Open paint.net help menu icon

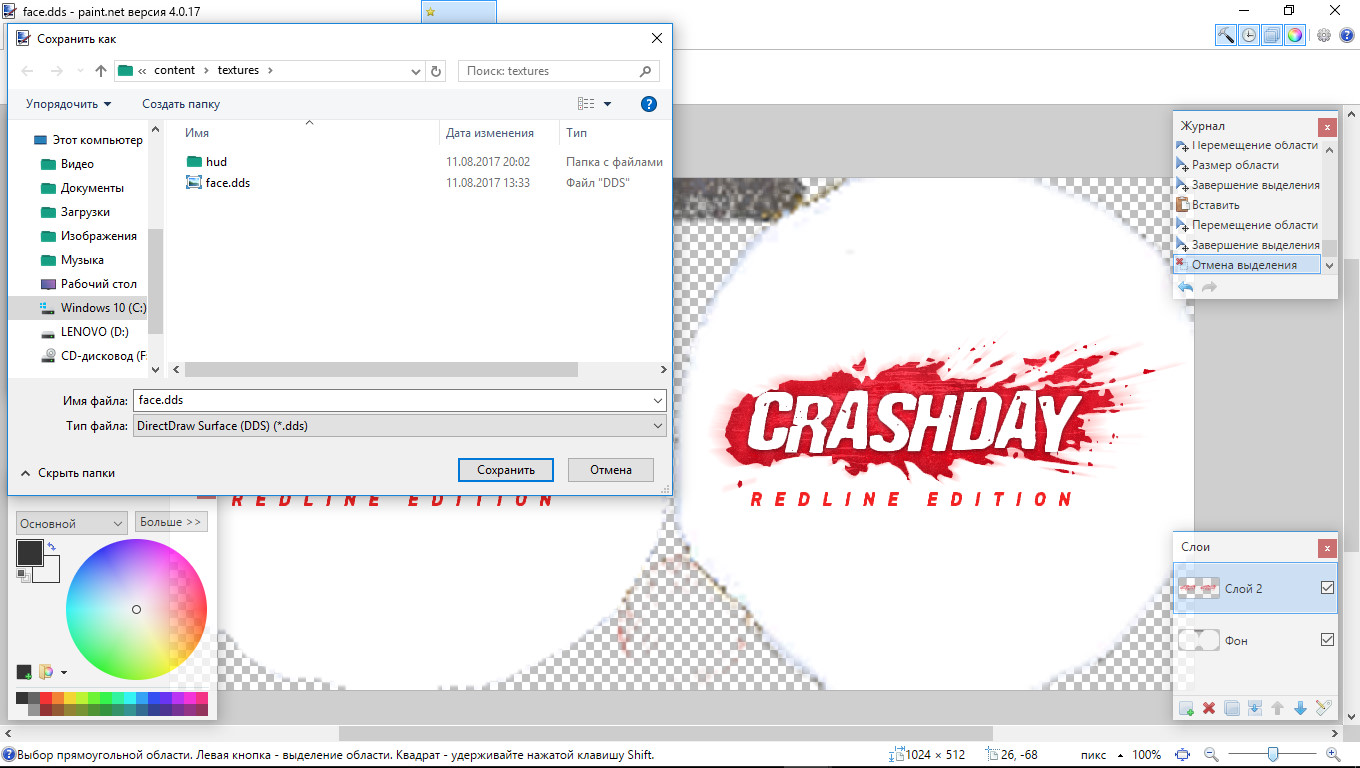(1346, 35)
